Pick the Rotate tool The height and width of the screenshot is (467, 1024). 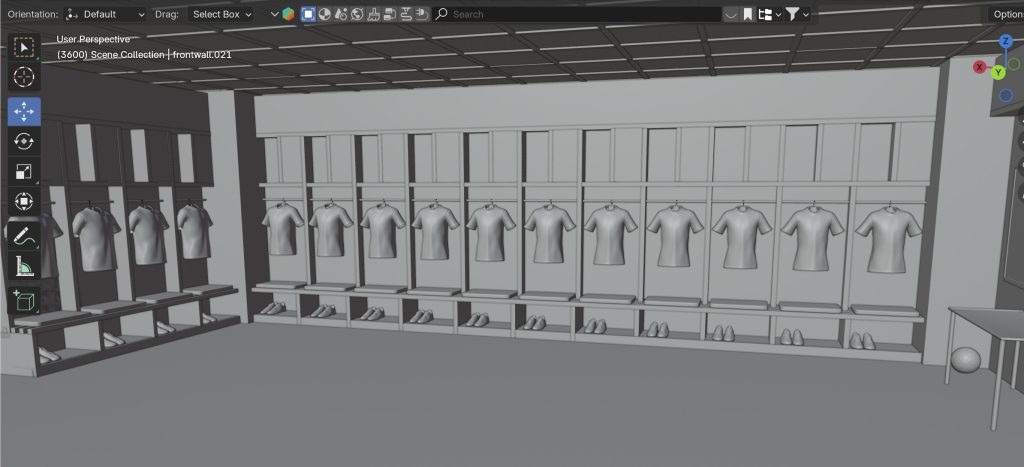[x=24, y=142]
